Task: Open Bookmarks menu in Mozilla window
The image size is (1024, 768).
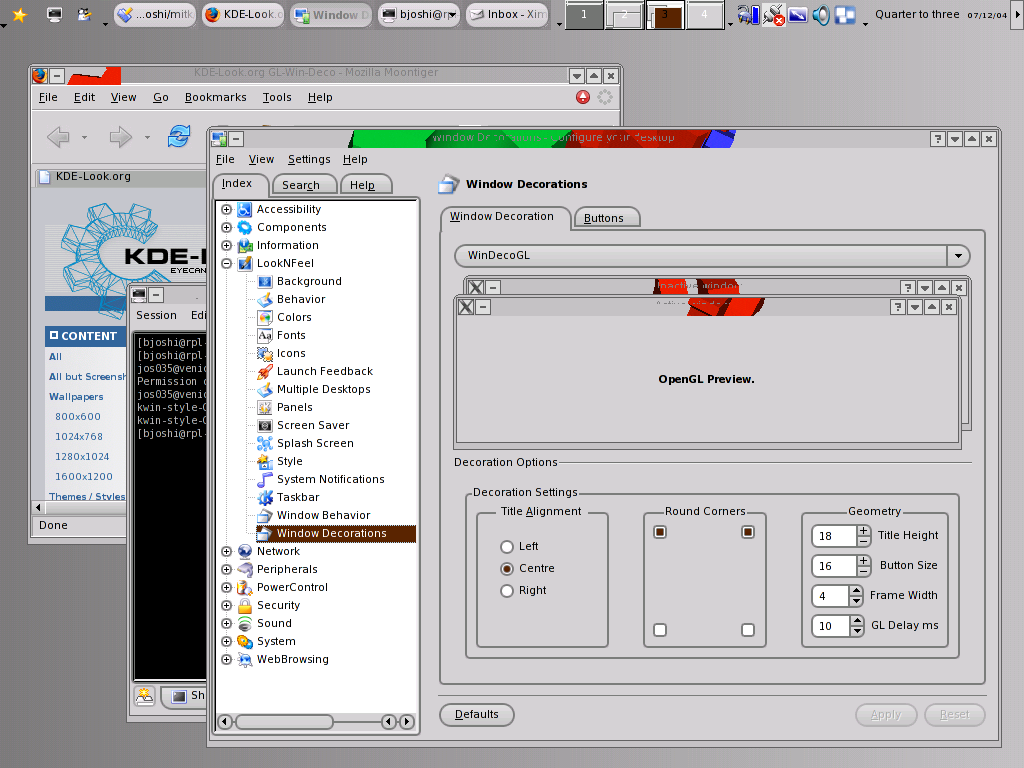Action: pyautogui.click(x=216, y=97)
